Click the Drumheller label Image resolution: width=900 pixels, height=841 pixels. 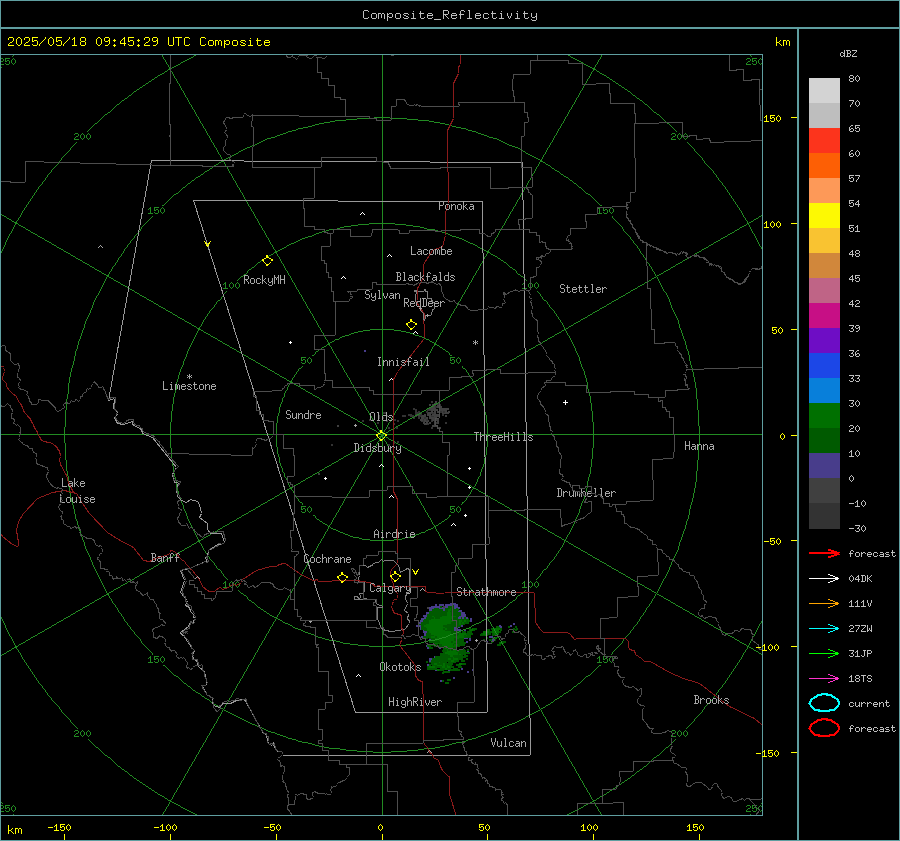586,493
